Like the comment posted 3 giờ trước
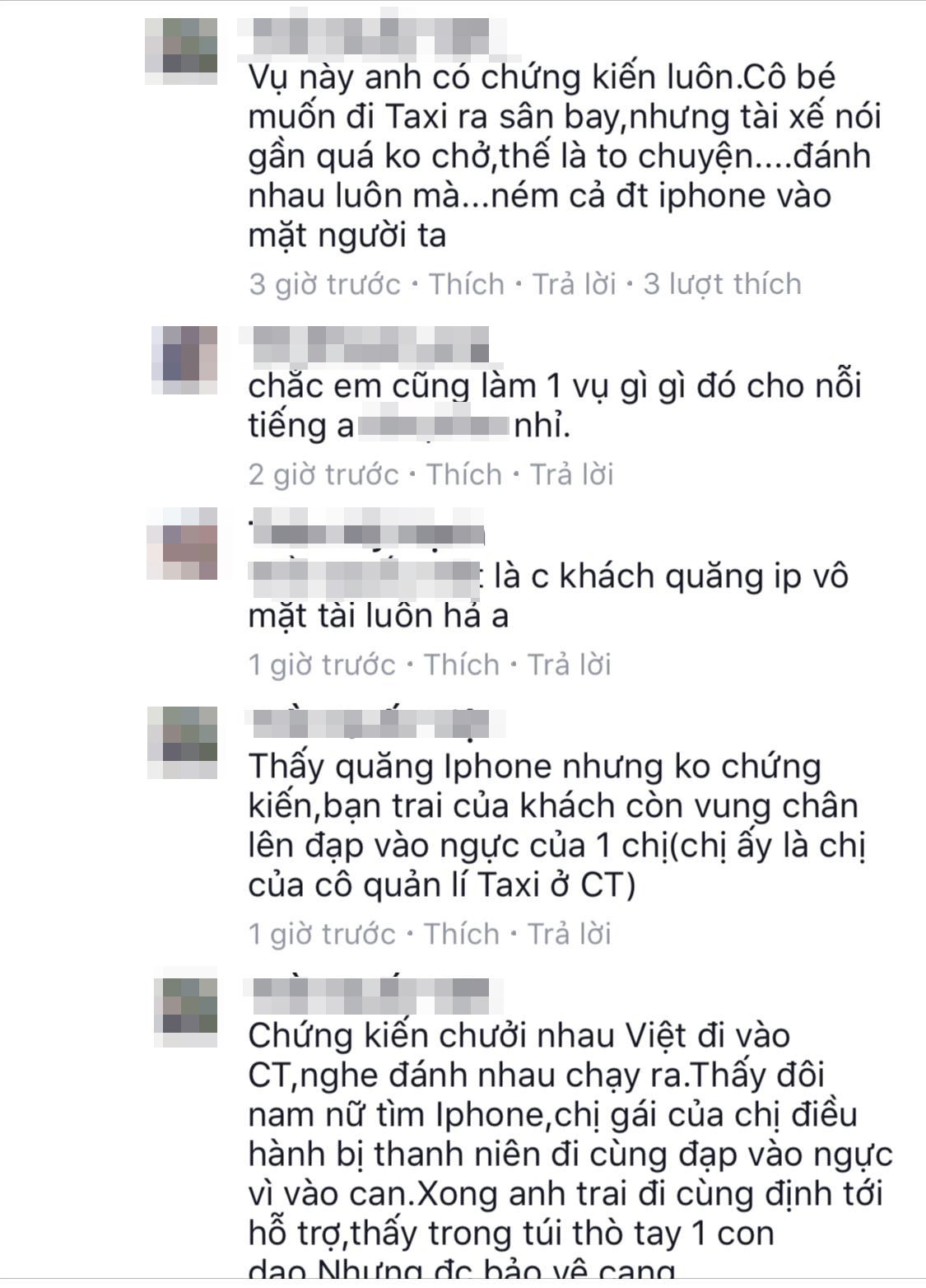Image resolution: width=926 pixels, height=1288 pixels. pos(466,284)
